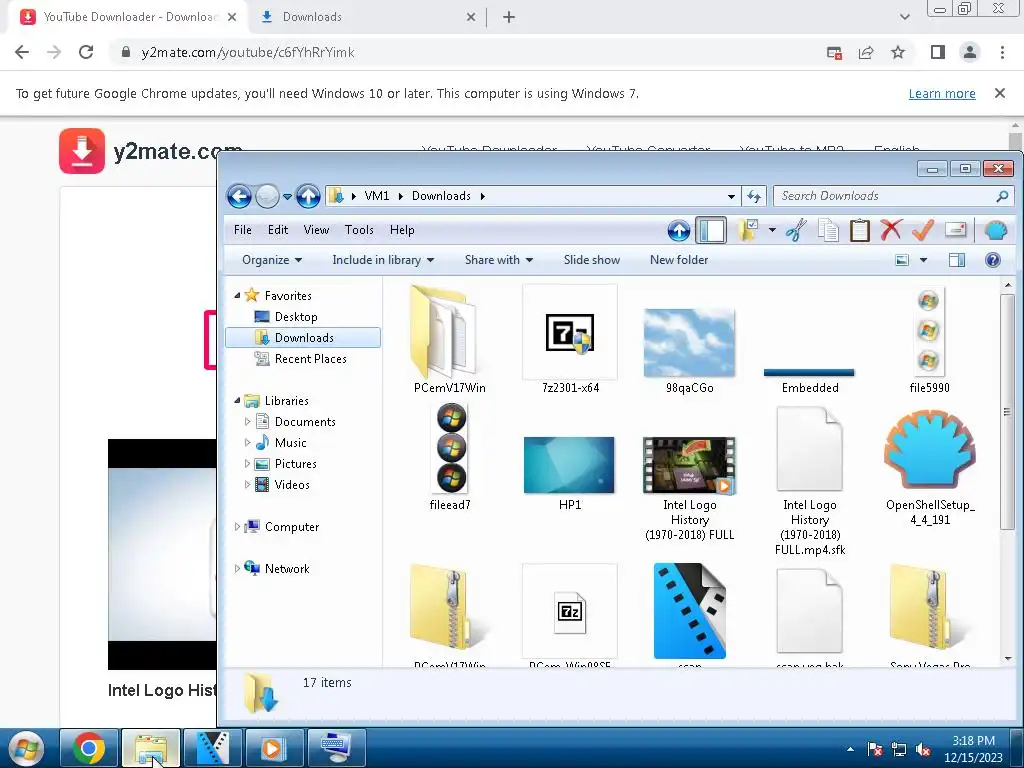Image resolution: width=1024 pixels, height=768 pixels.
Task: Click the blue Help question mark icon
Action: coord(993,260)
